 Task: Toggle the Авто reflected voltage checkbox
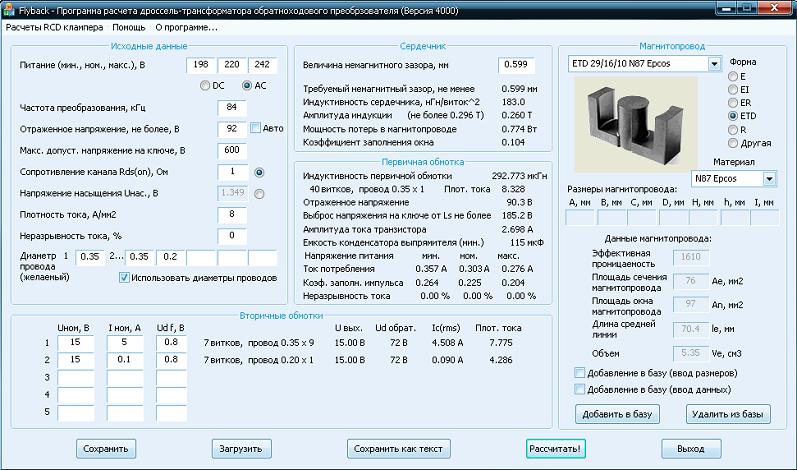coord(255,128)
